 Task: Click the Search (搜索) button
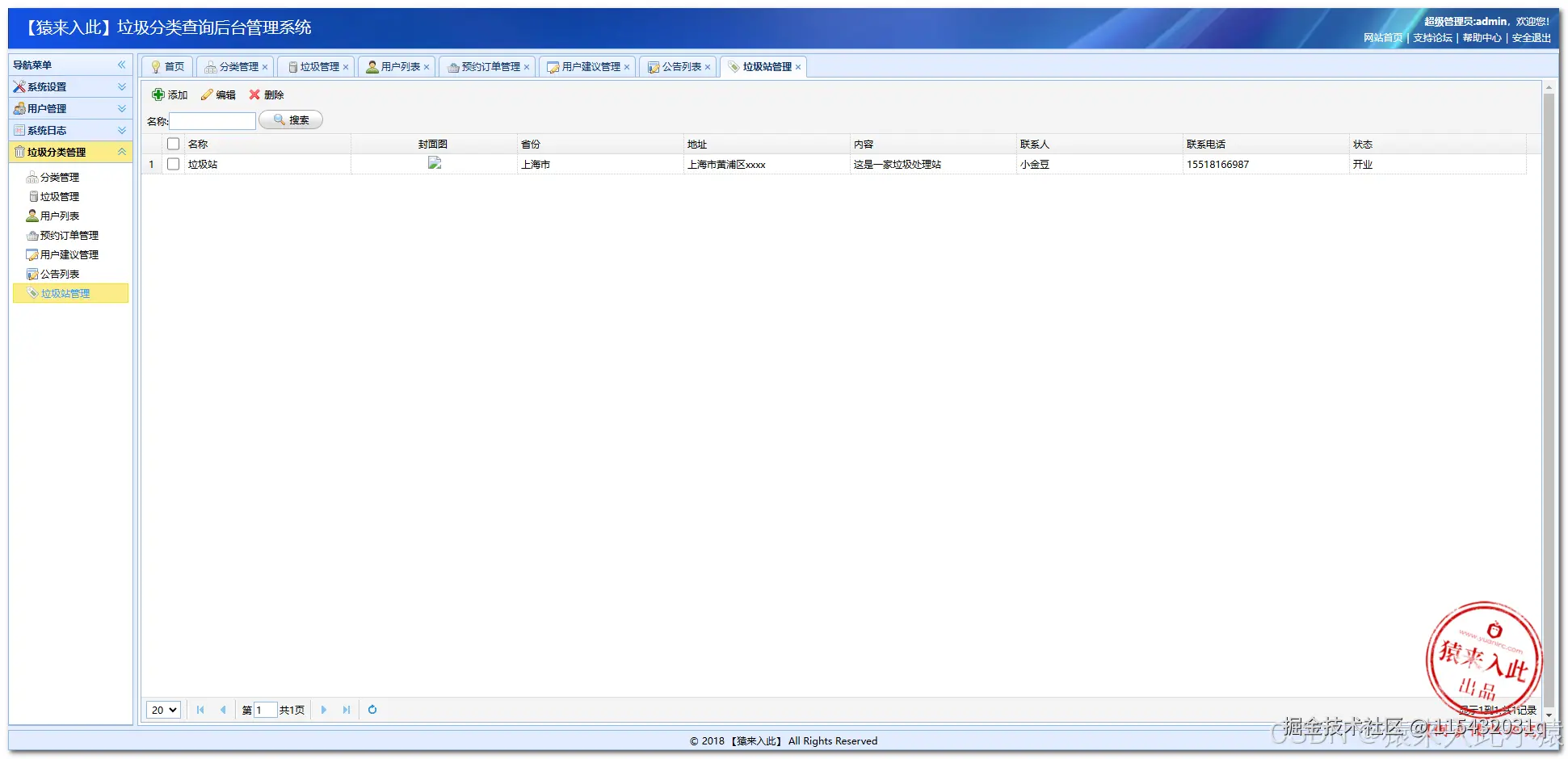coord(291,120)
